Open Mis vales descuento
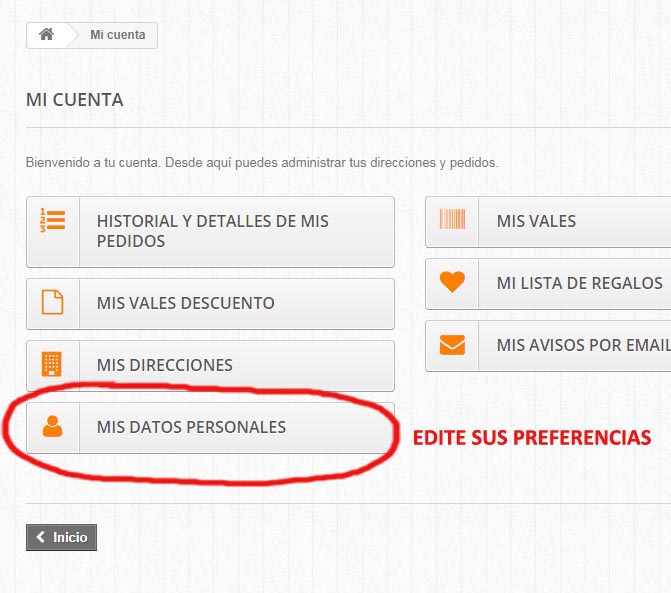This screenshot has height=593, width=671. [x=211, y=304]
